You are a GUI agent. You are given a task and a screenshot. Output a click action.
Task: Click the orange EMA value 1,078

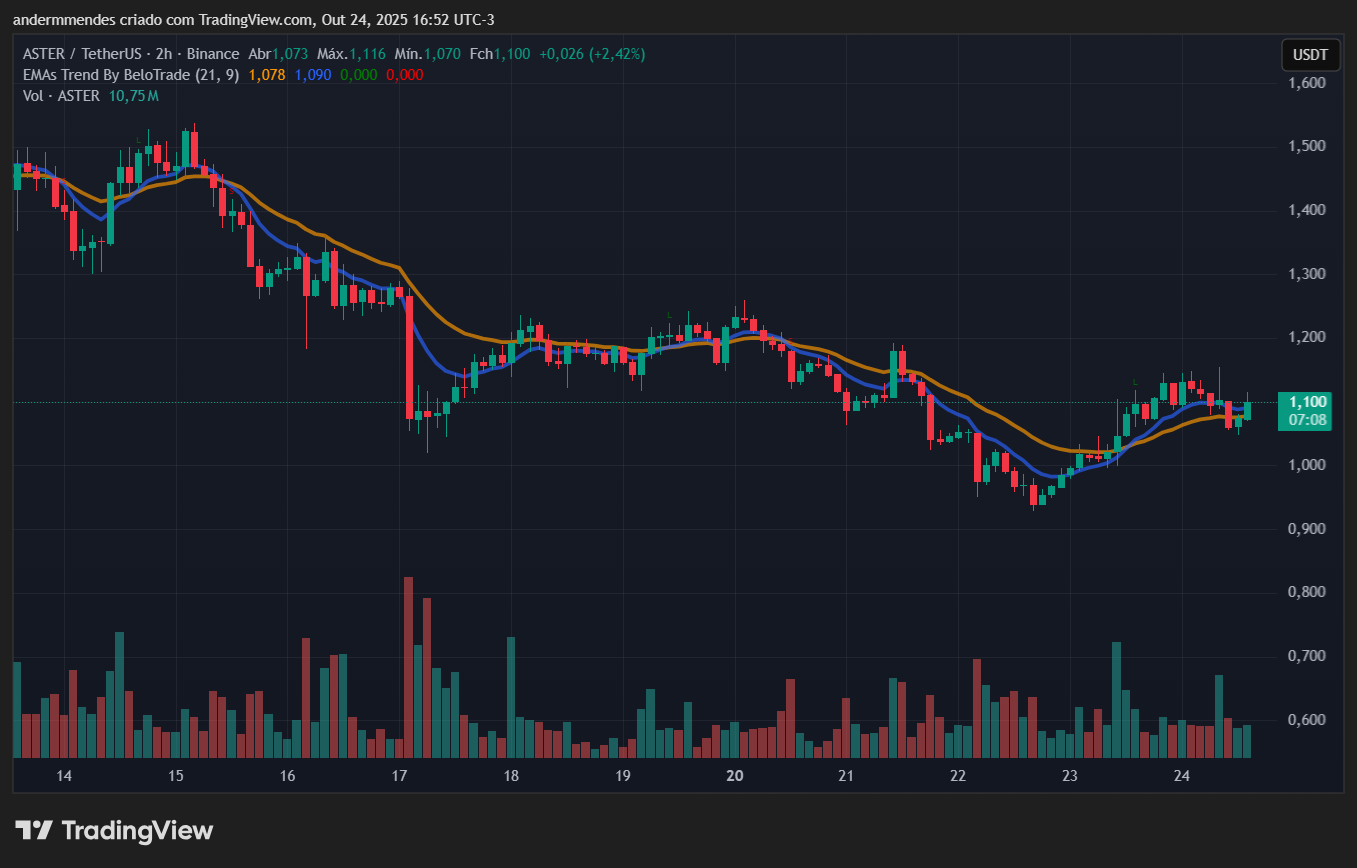pyautogui.click(x=266, y=75)
